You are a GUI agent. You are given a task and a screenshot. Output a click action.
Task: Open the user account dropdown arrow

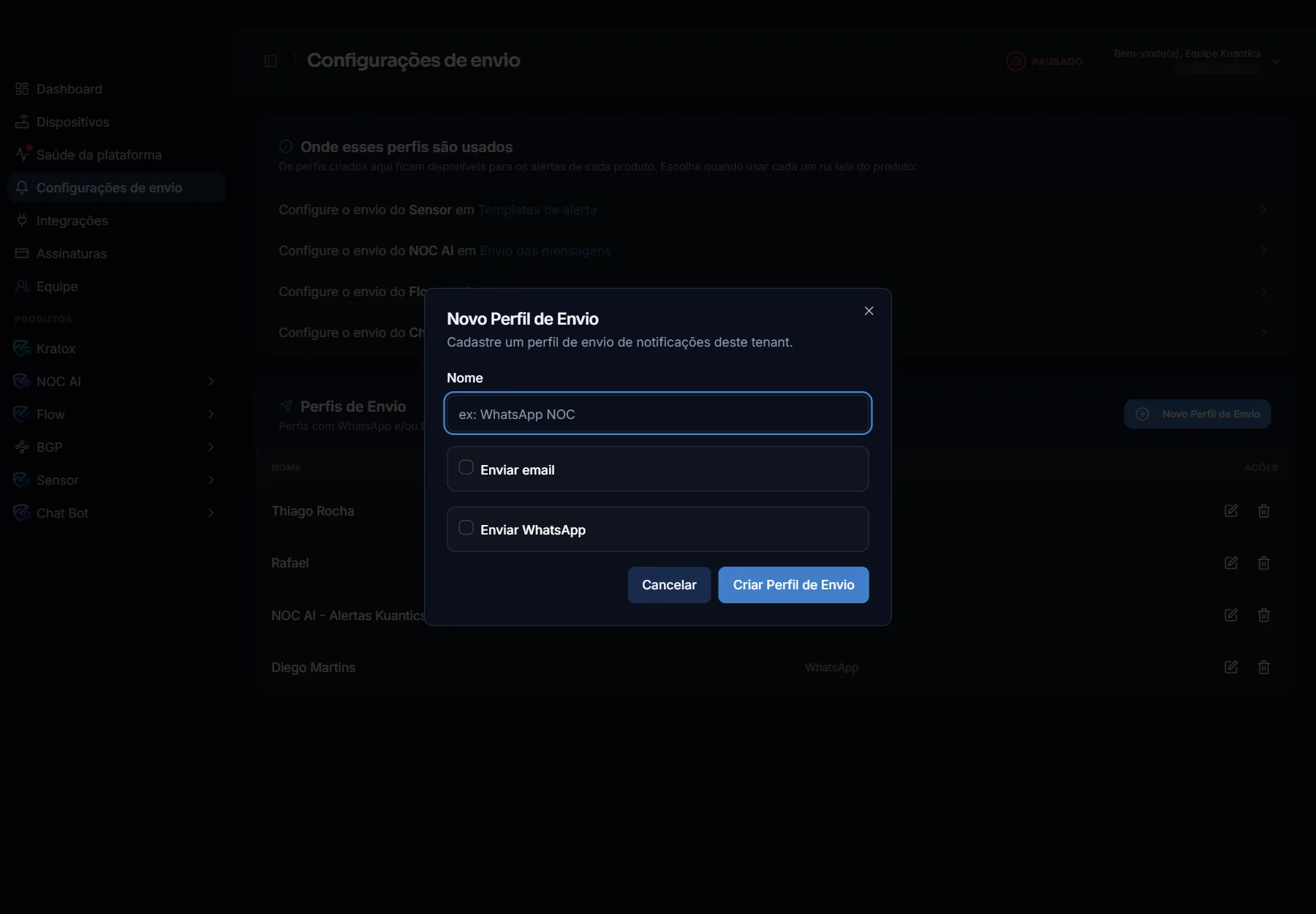tap(1276, 61)
